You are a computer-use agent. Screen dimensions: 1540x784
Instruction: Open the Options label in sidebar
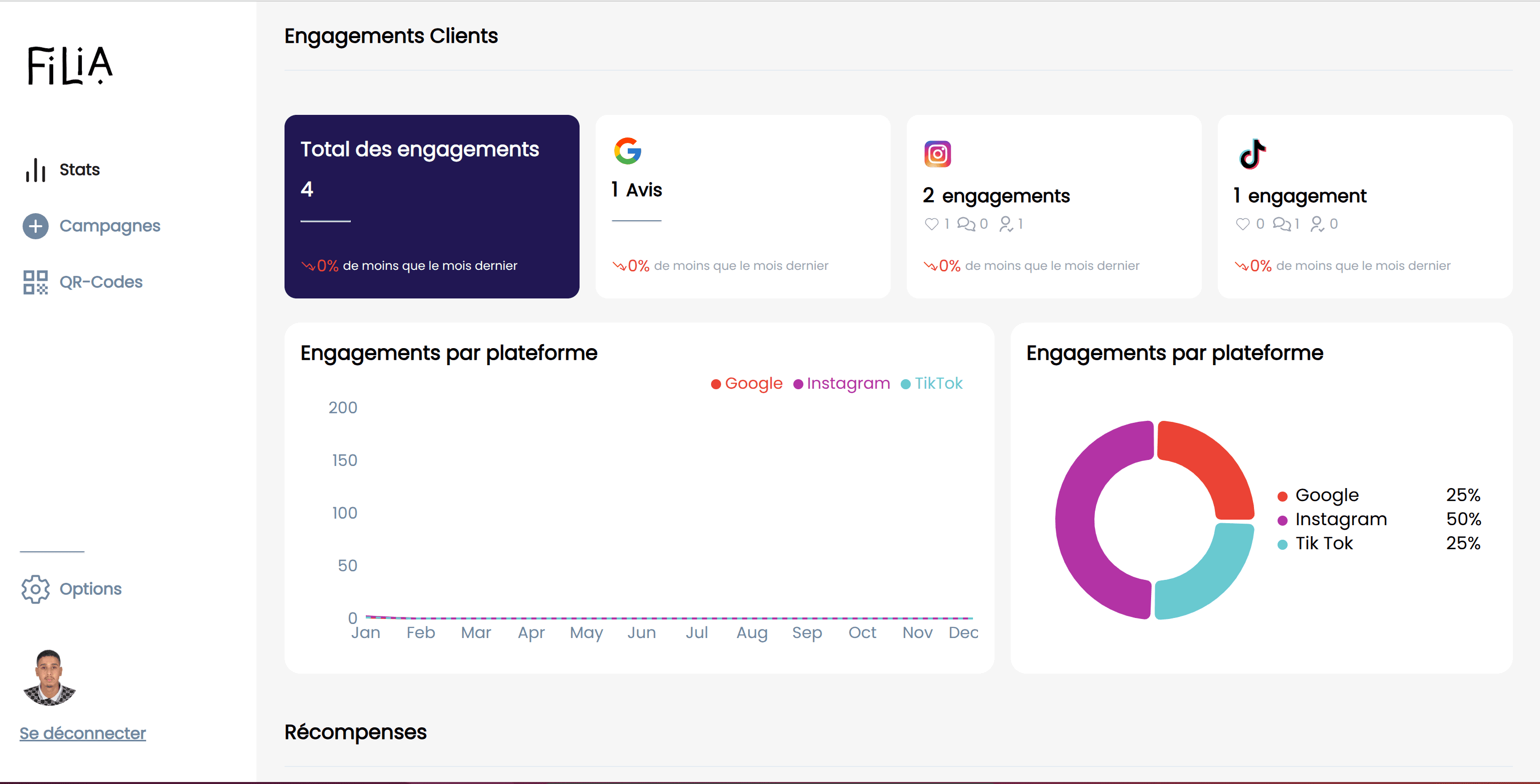click(x=90, y=589)
